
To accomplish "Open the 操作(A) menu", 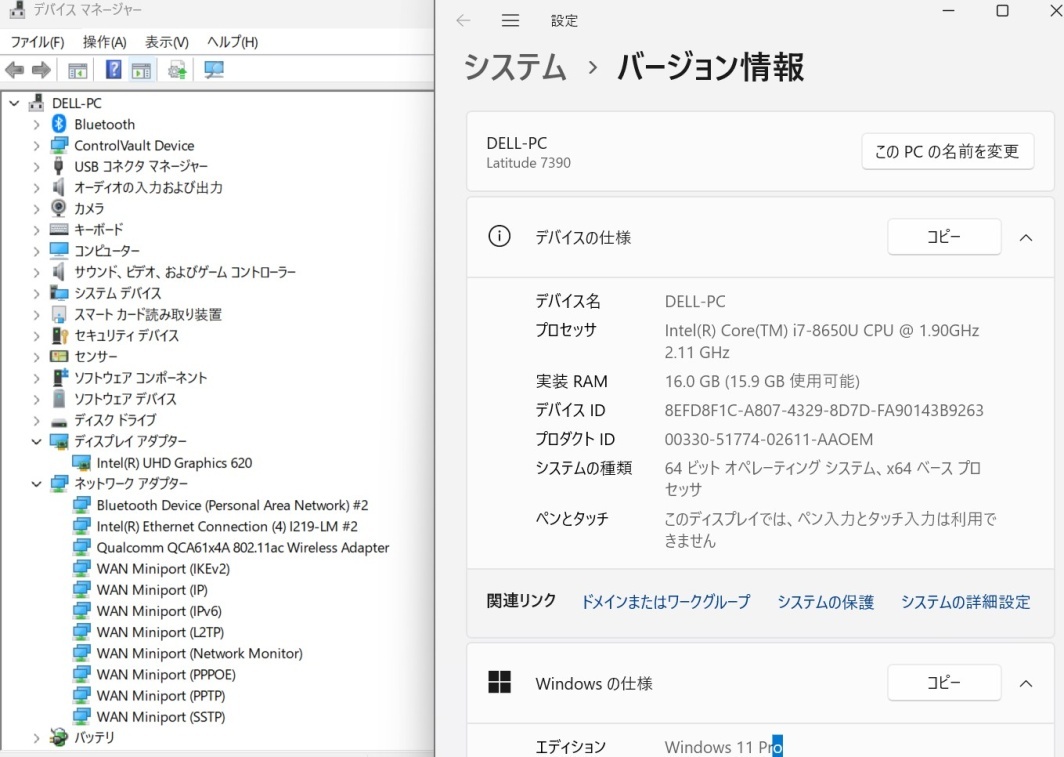I will [x=104, y=42].
